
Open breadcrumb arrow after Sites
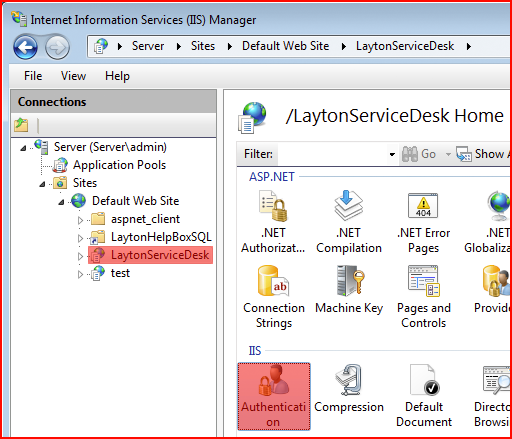click(229, 46)
